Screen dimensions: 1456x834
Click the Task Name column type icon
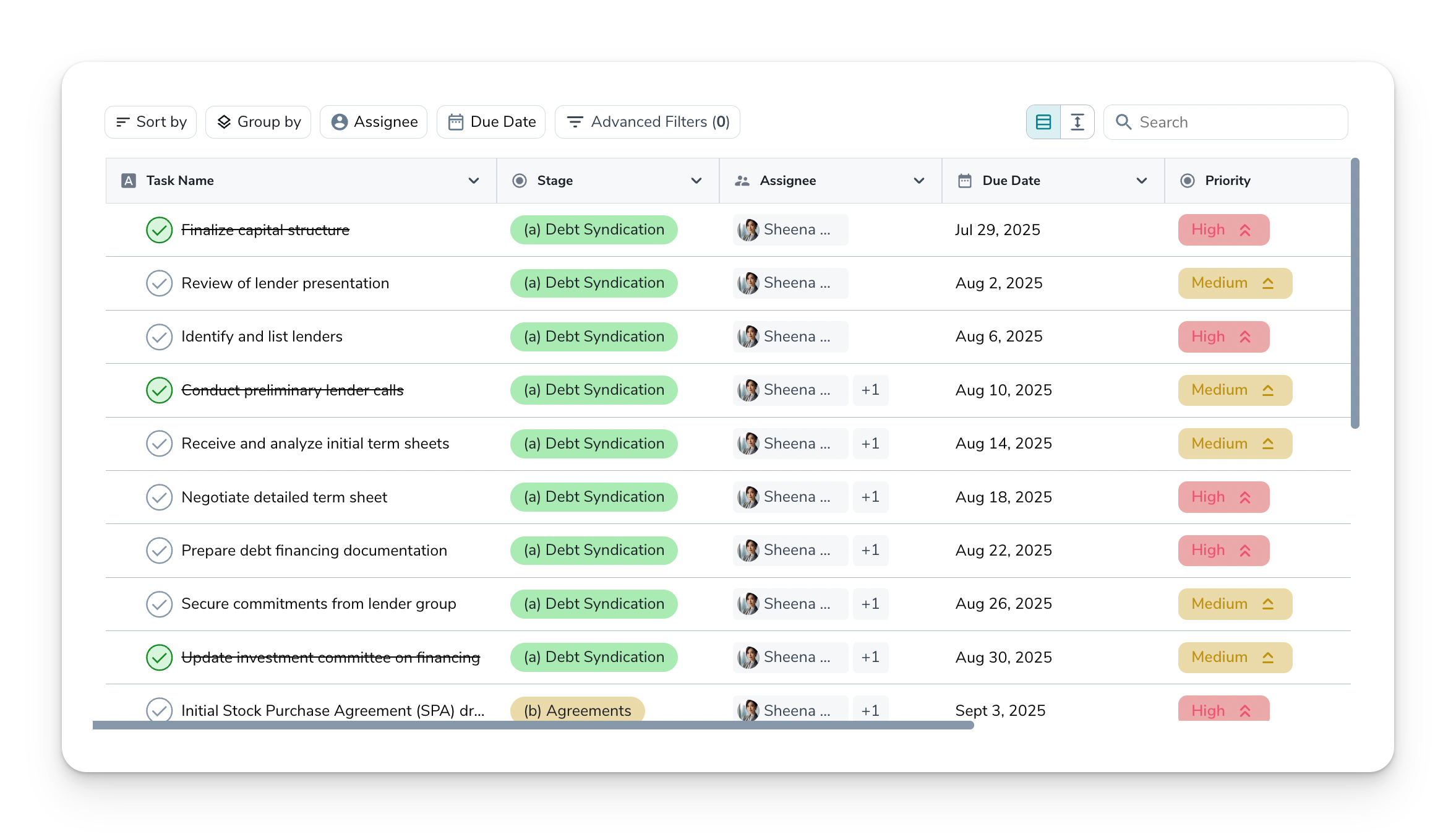pyautogui.click(x=129, y=181)
